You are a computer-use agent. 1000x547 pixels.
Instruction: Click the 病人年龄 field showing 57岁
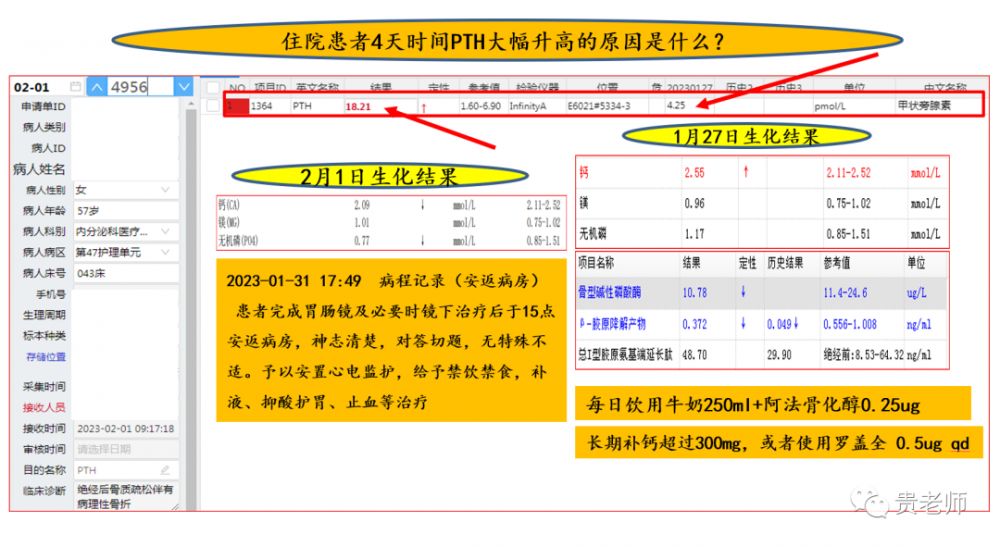coord(125,211)
